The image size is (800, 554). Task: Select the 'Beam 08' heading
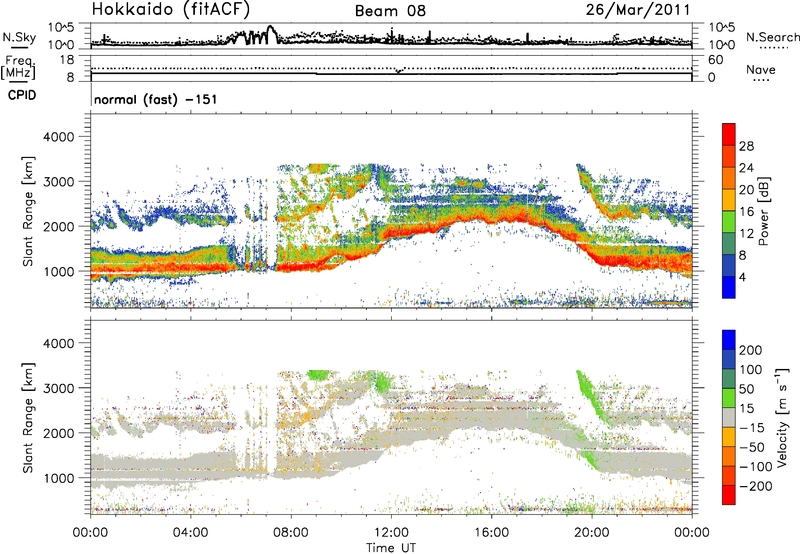(390, 11)
